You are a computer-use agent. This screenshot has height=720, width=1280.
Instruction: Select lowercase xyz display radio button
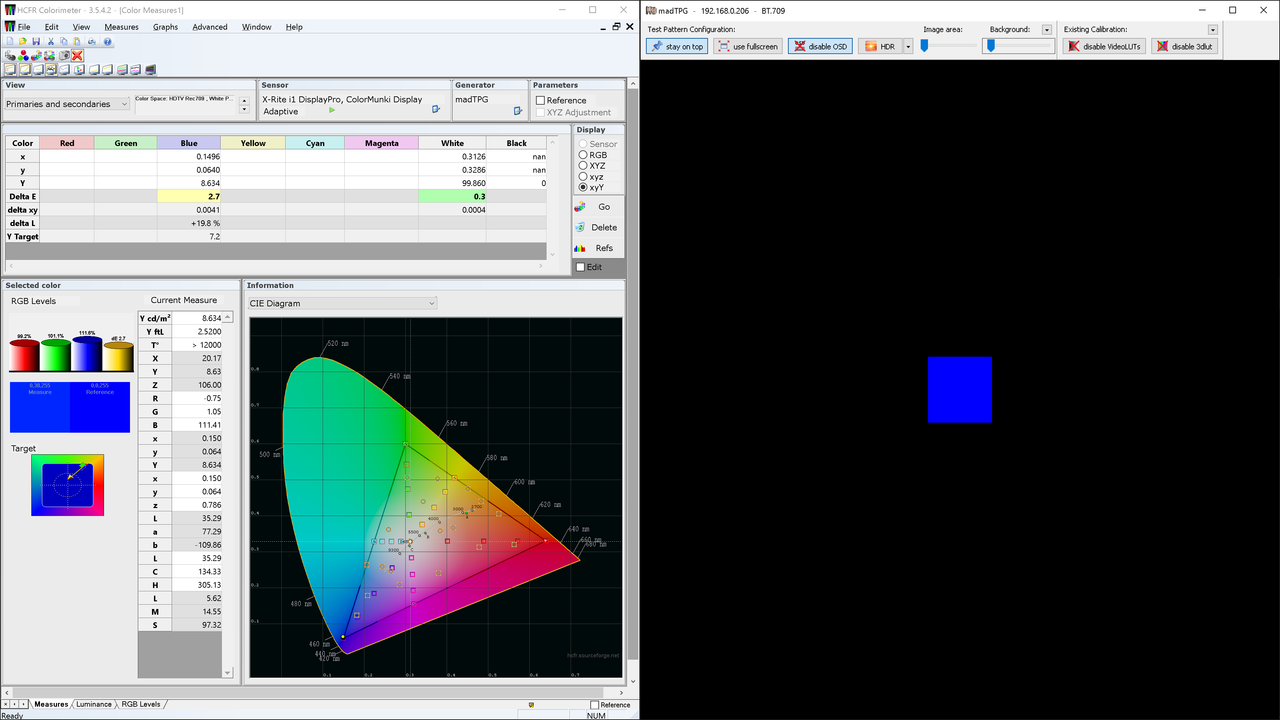coord(583,177)
